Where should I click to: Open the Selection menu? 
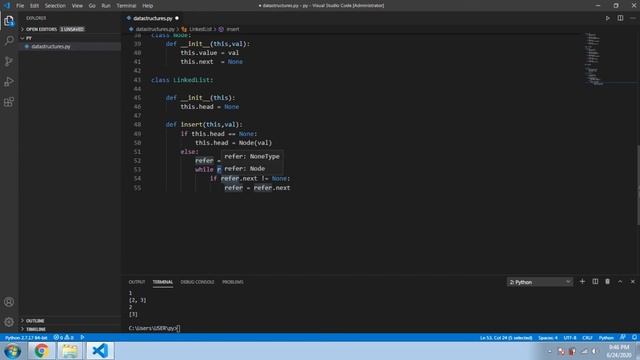tap(55, 6)
